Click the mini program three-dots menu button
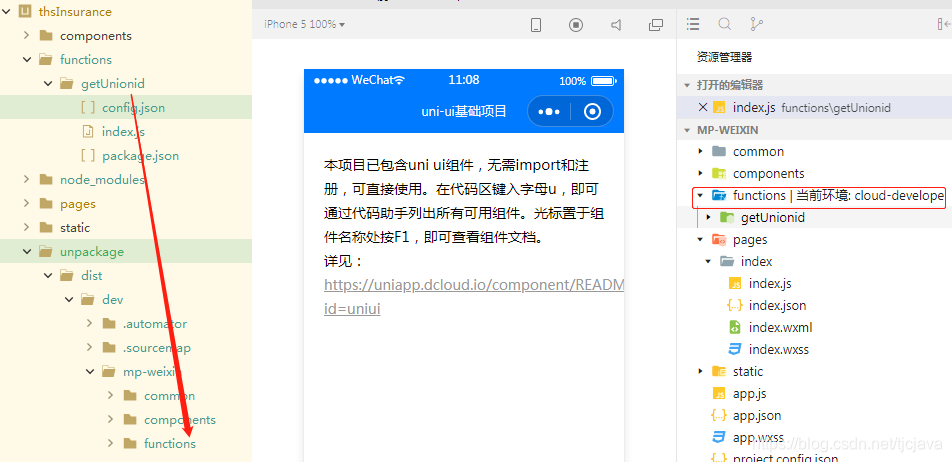 click(549, 112)
